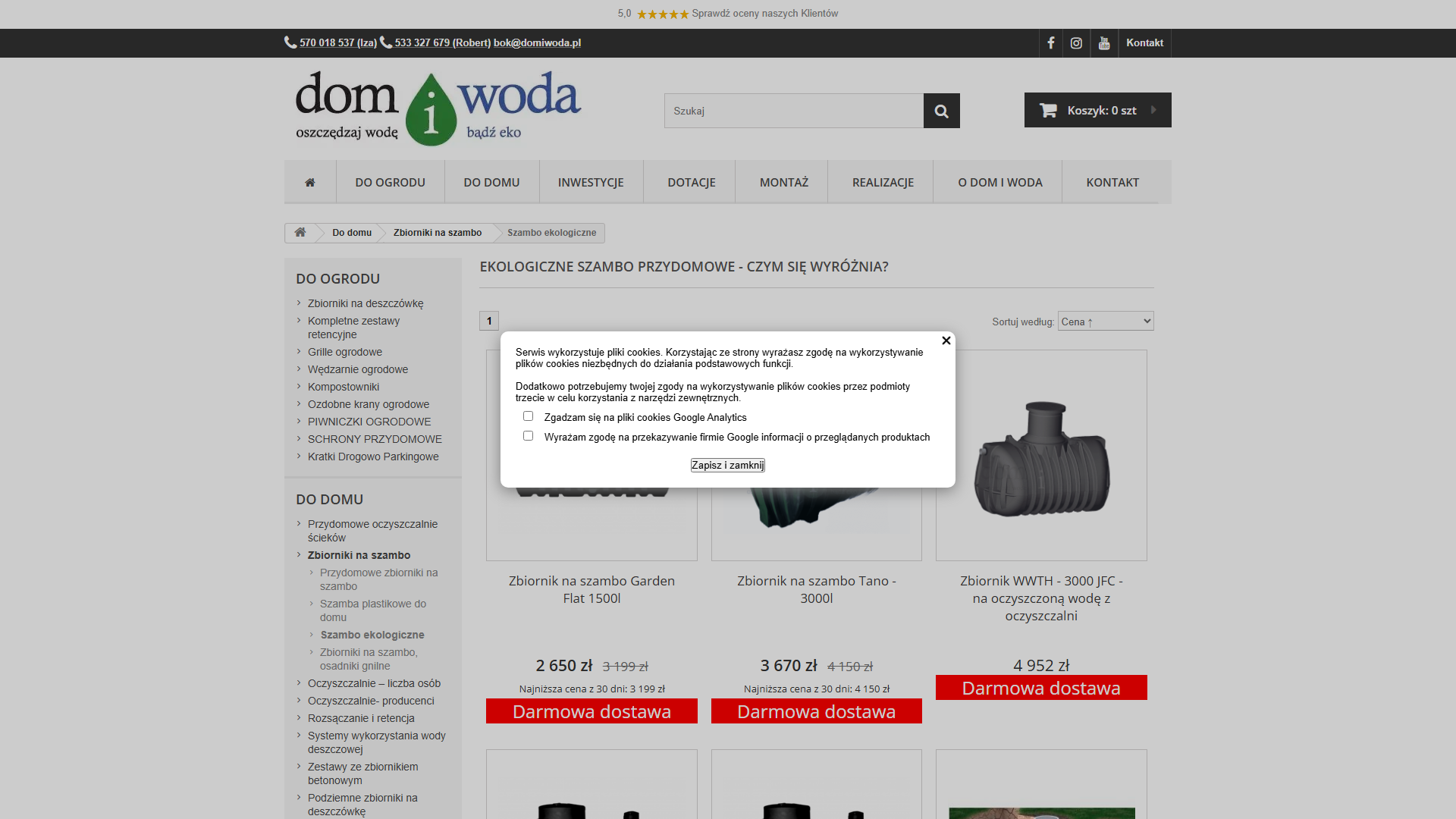Open the YouTube channel icon

click(x=1104, y=43)
